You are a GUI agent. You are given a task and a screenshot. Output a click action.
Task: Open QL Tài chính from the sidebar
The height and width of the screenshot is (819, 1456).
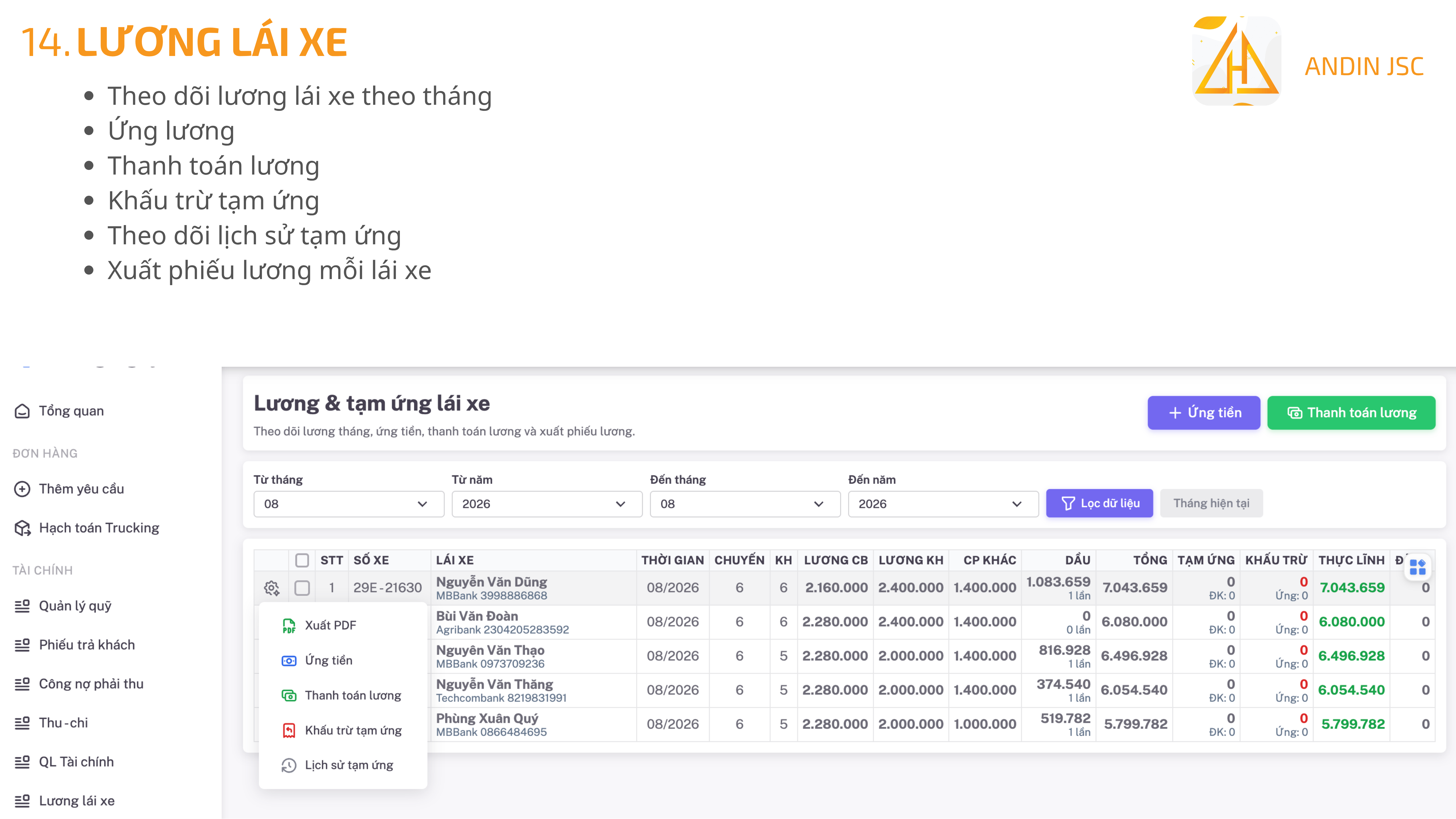pos(76,762)
